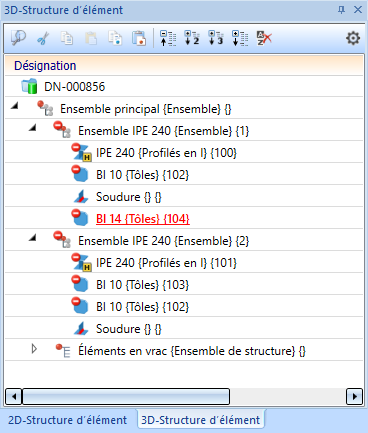Click the copy with reference point icon
This screenshot has width=368, height=433.
pos(115,38)
